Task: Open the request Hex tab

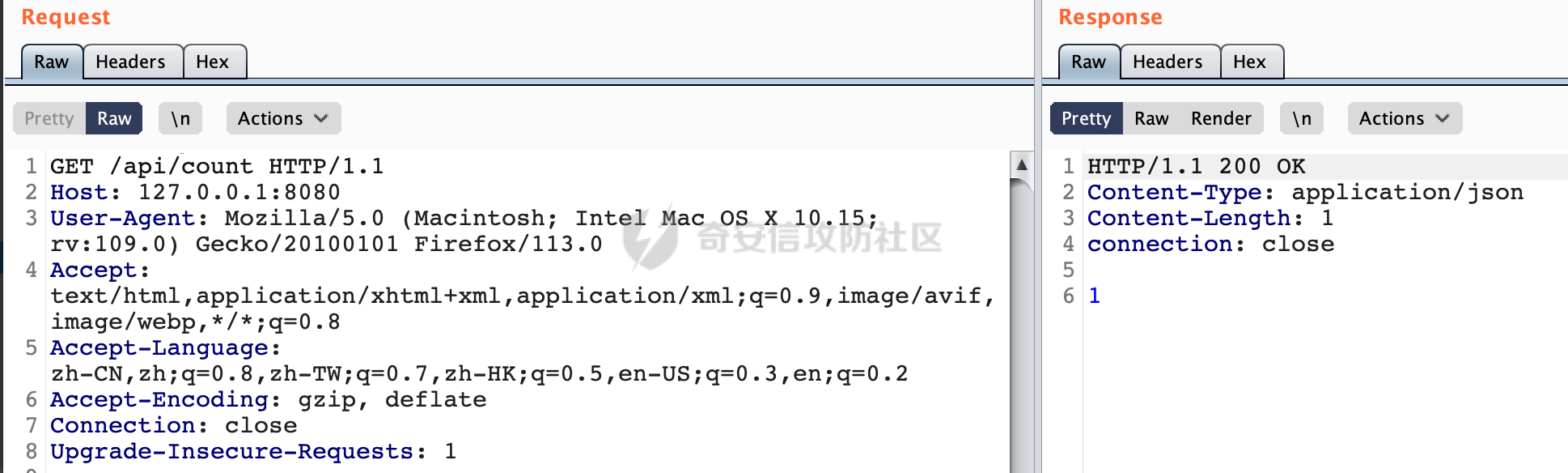Action: pyautogui.click(x=213, y=62)
